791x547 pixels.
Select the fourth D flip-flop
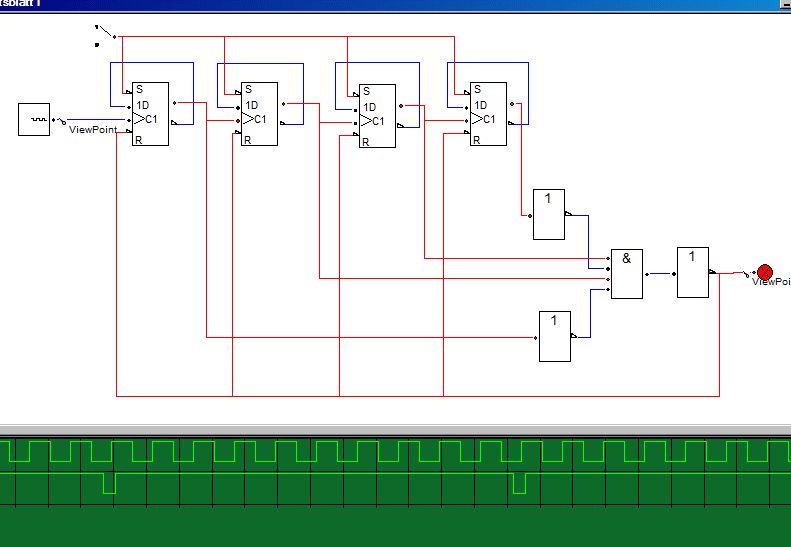[488, 114]
